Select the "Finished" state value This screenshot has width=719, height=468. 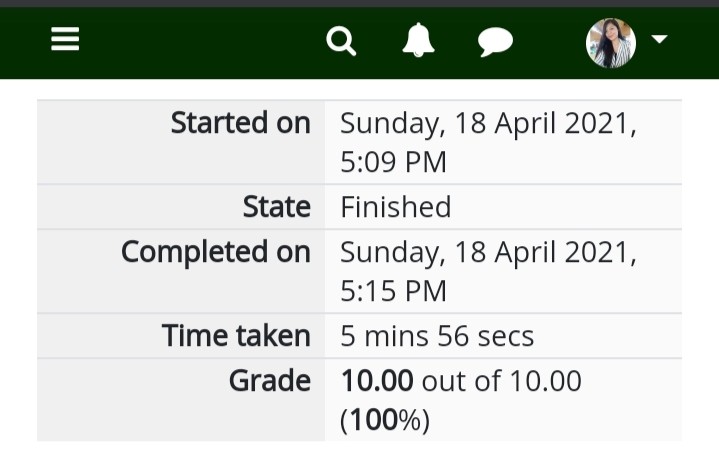click(x=396, y=207)
